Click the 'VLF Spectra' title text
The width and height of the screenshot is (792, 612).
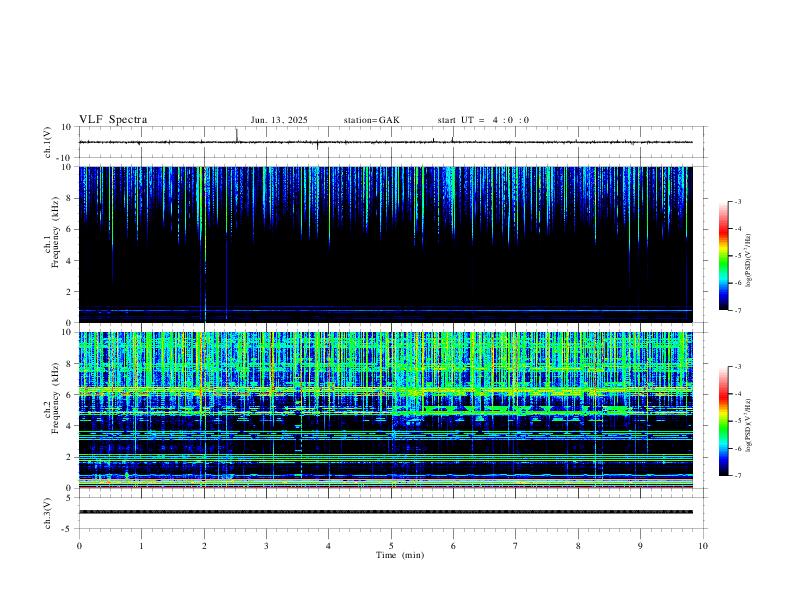pyautogui.click(x=113, y=120)
